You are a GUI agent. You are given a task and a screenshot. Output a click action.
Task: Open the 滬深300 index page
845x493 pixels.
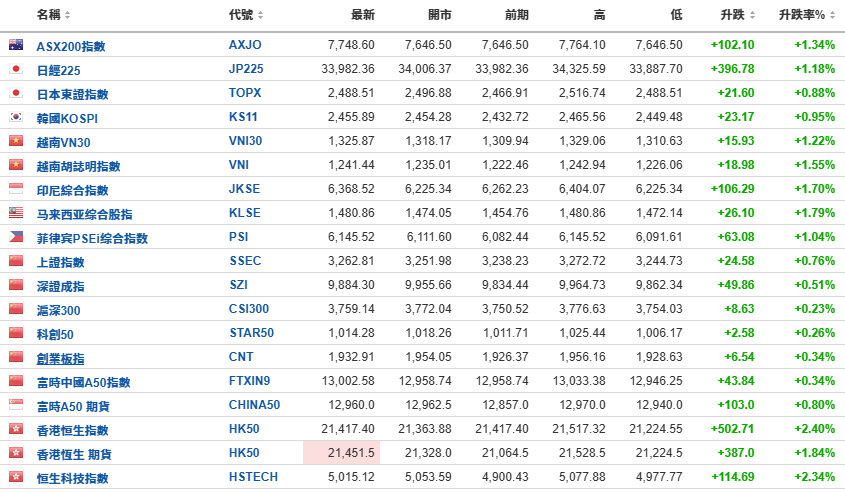tap(58, 310)
